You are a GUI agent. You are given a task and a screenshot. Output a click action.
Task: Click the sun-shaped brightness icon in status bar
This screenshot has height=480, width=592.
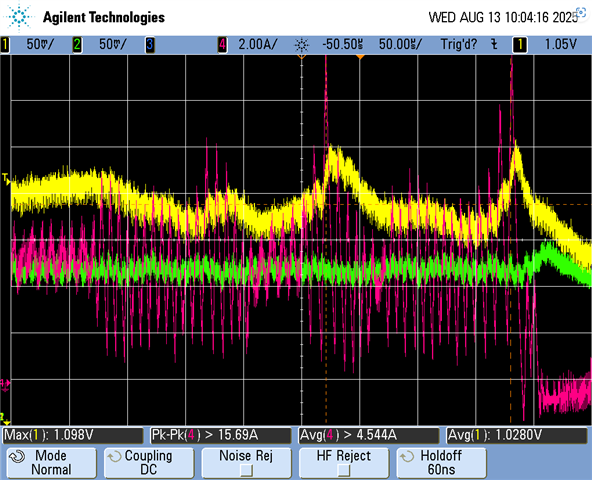point(301,45)
